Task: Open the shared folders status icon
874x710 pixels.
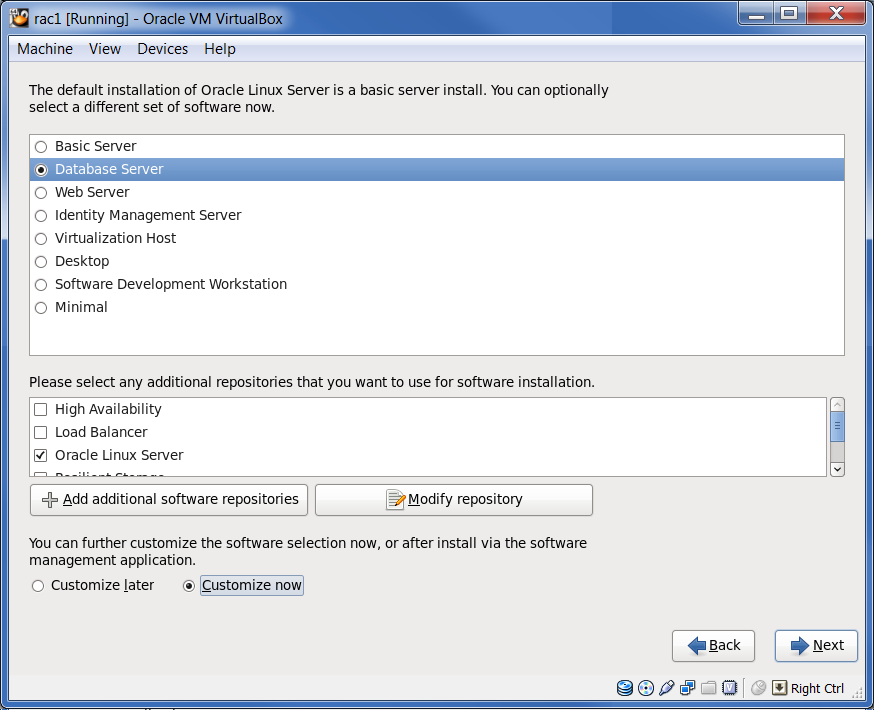Action: pos(708,688)
